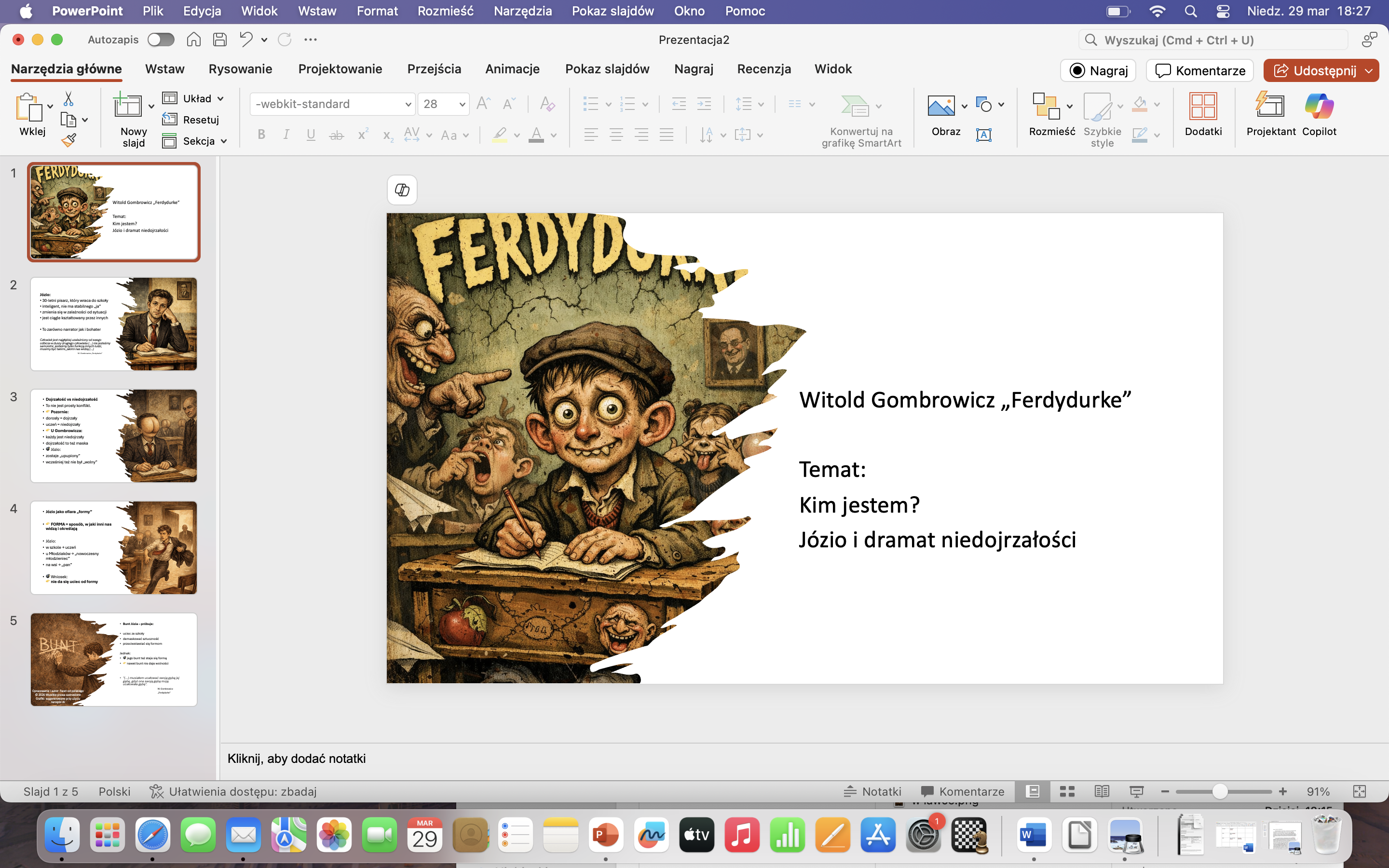Viewport: 1389px width, 868px height.
Task: Click the Save icon in title bar
Action: (x=220, y=40)
